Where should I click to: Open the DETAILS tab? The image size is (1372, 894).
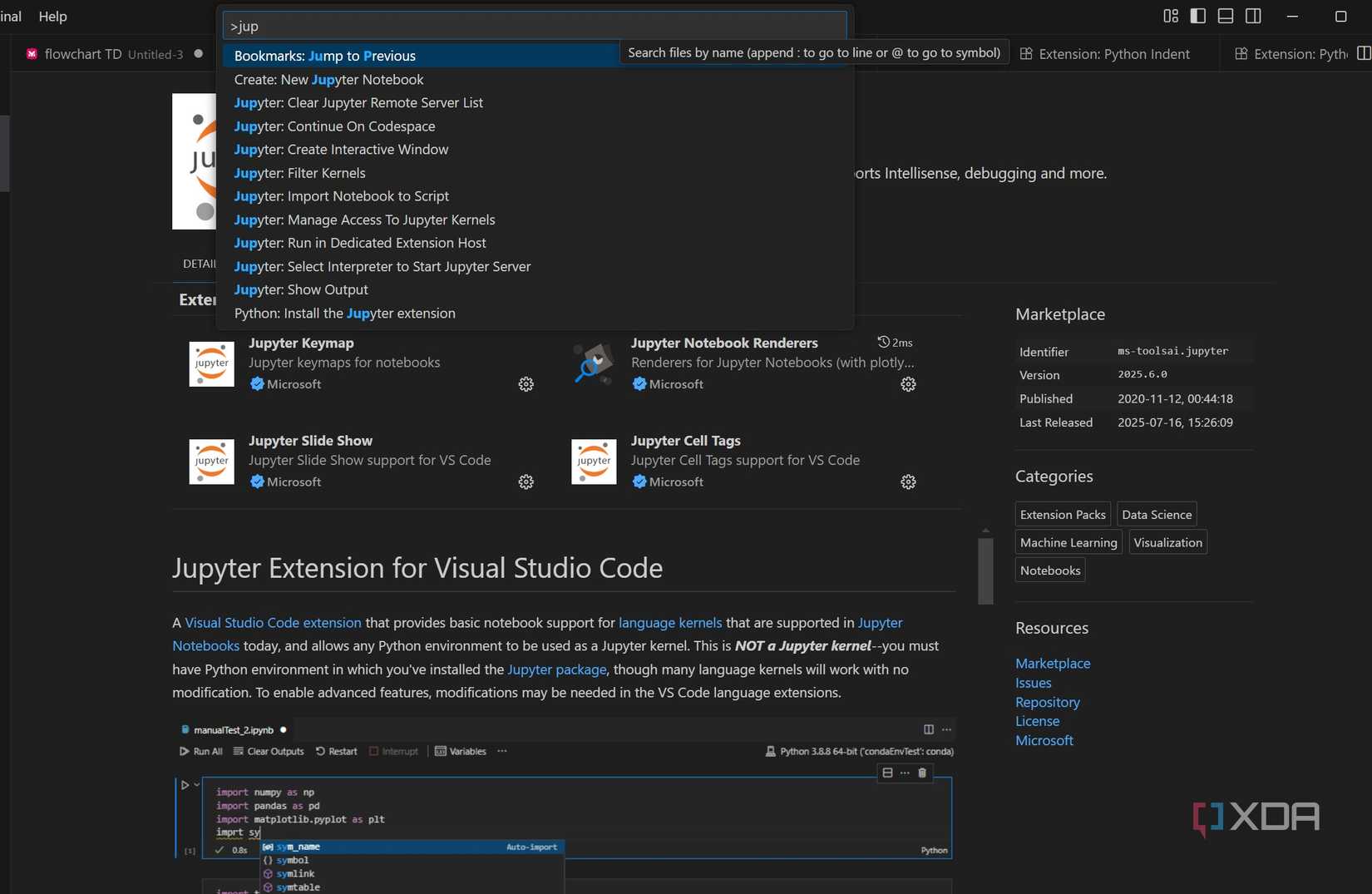click(x=200, y=263)
